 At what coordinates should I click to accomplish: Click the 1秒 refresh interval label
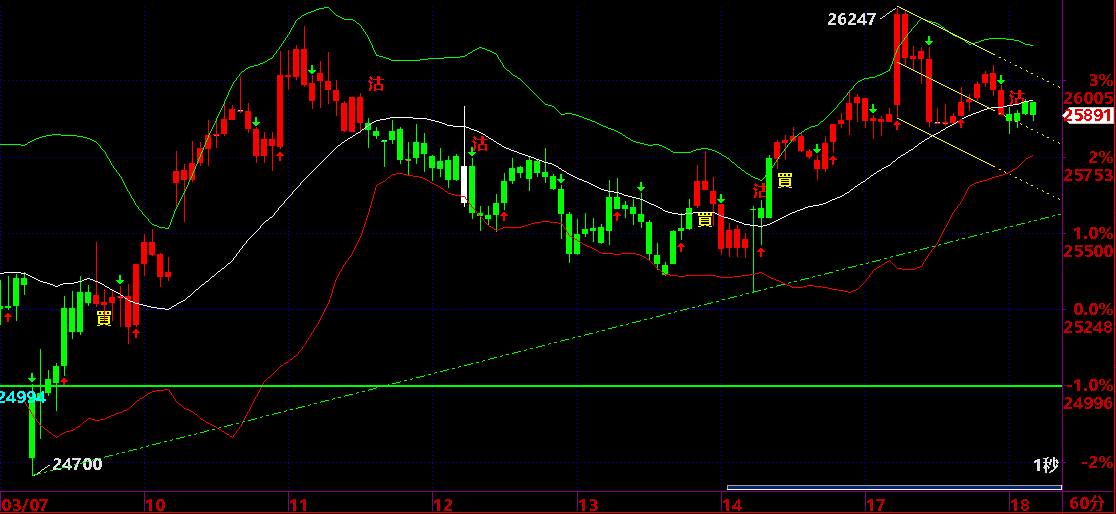click(1046, 466)
